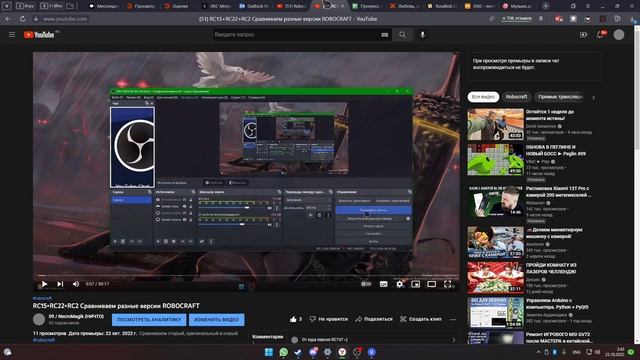Click the www.youtube.com address field
The image size is (640, 360).
coord(65,19)
